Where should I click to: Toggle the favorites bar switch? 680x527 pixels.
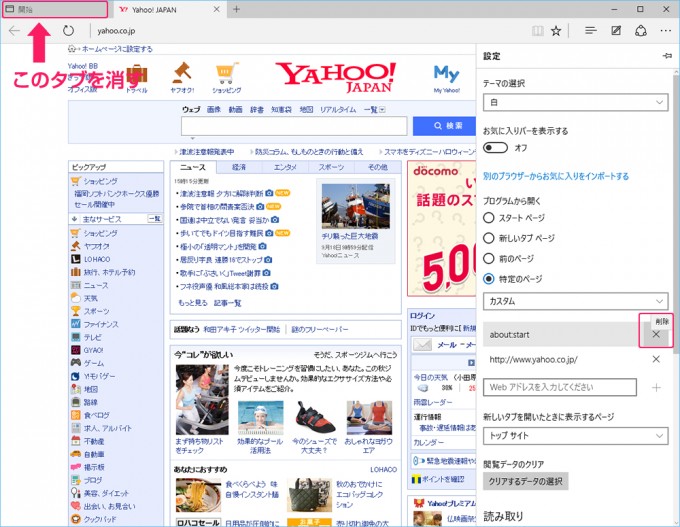tap(495, 147)
